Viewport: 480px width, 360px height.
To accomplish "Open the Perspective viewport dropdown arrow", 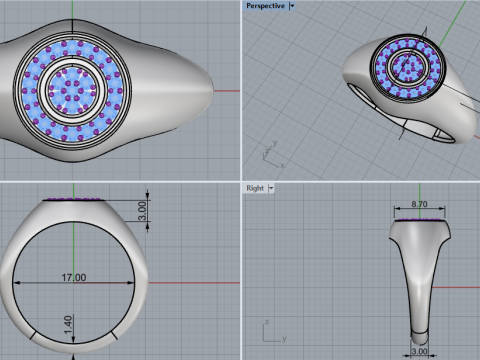I will 292,6.
